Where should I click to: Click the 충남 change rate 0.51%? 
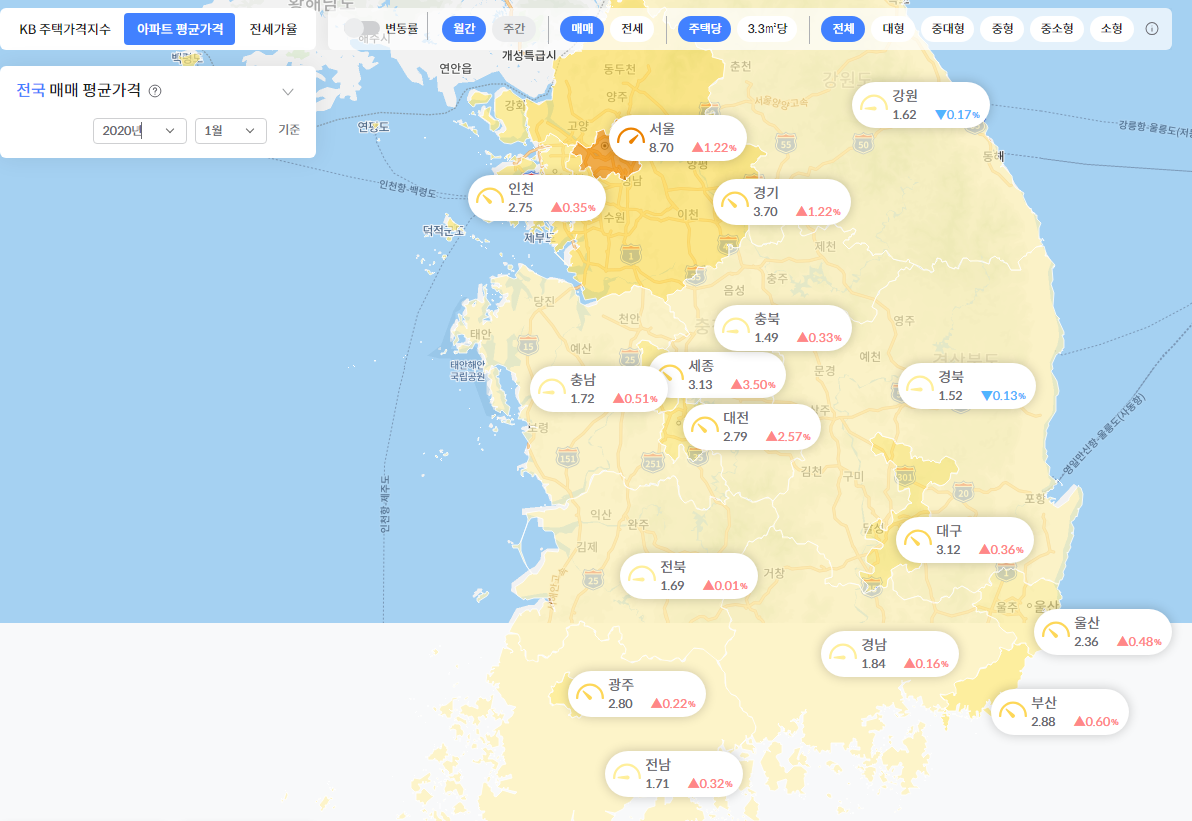pos(636,398)
